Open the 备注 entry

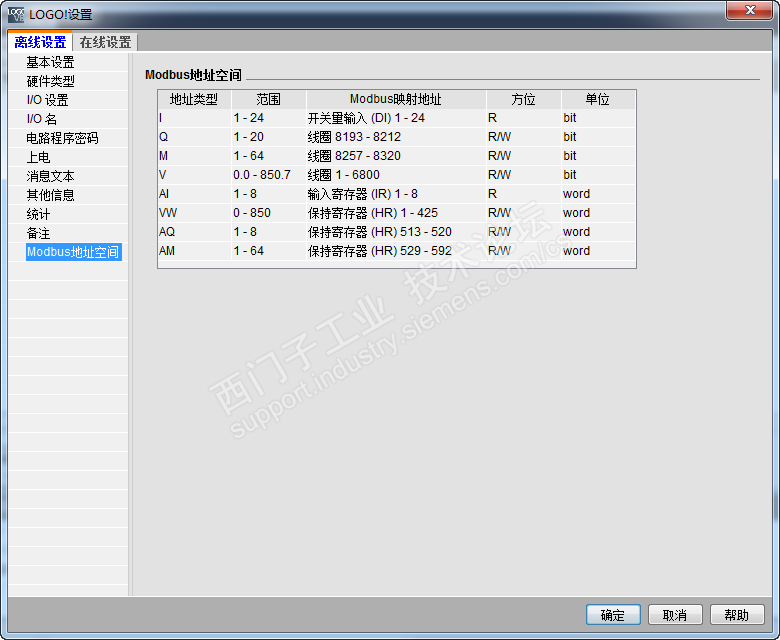click(x=38, y=233)
